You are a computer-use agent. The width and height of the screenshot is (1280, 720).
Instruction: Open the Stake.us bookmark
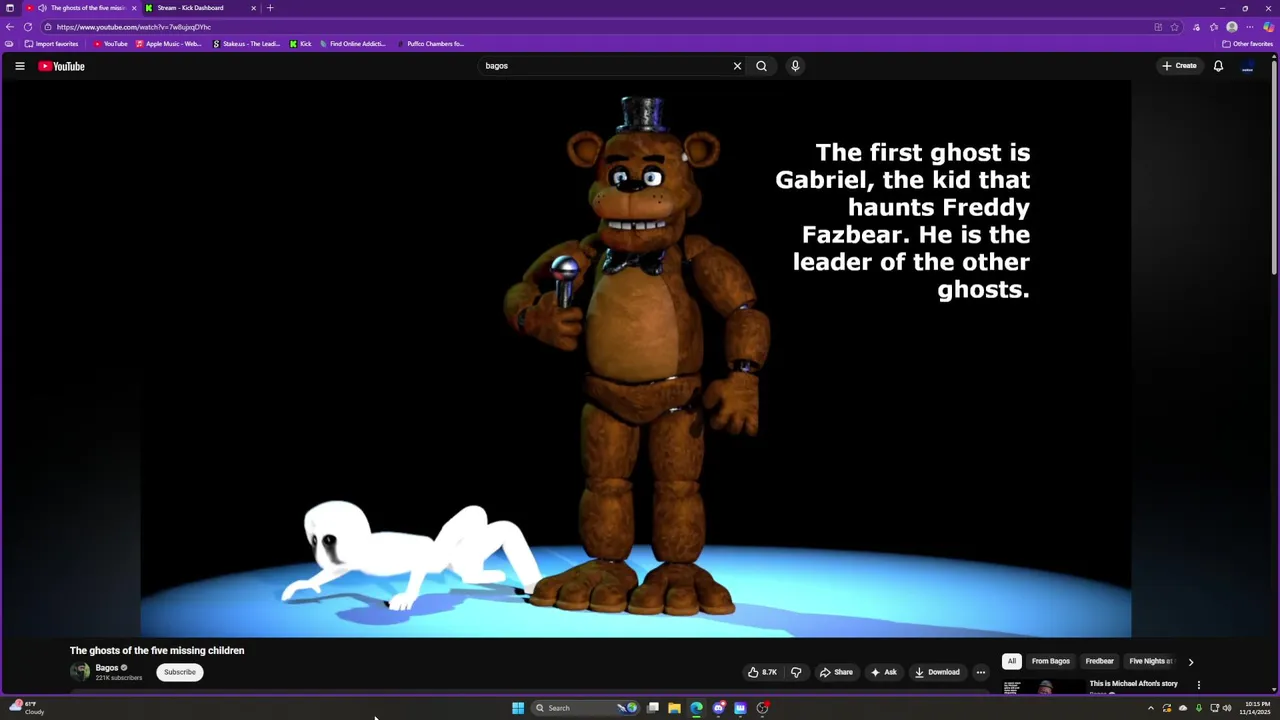point(247,44)
